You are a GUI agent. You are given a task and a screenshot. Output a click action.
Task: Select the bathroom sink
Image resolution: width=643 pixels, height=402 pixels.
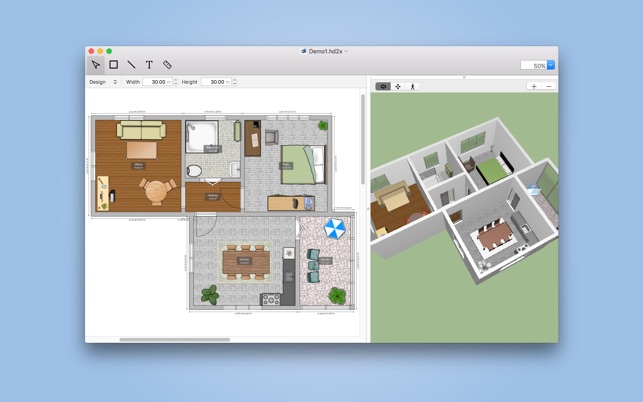click(235, 169)
